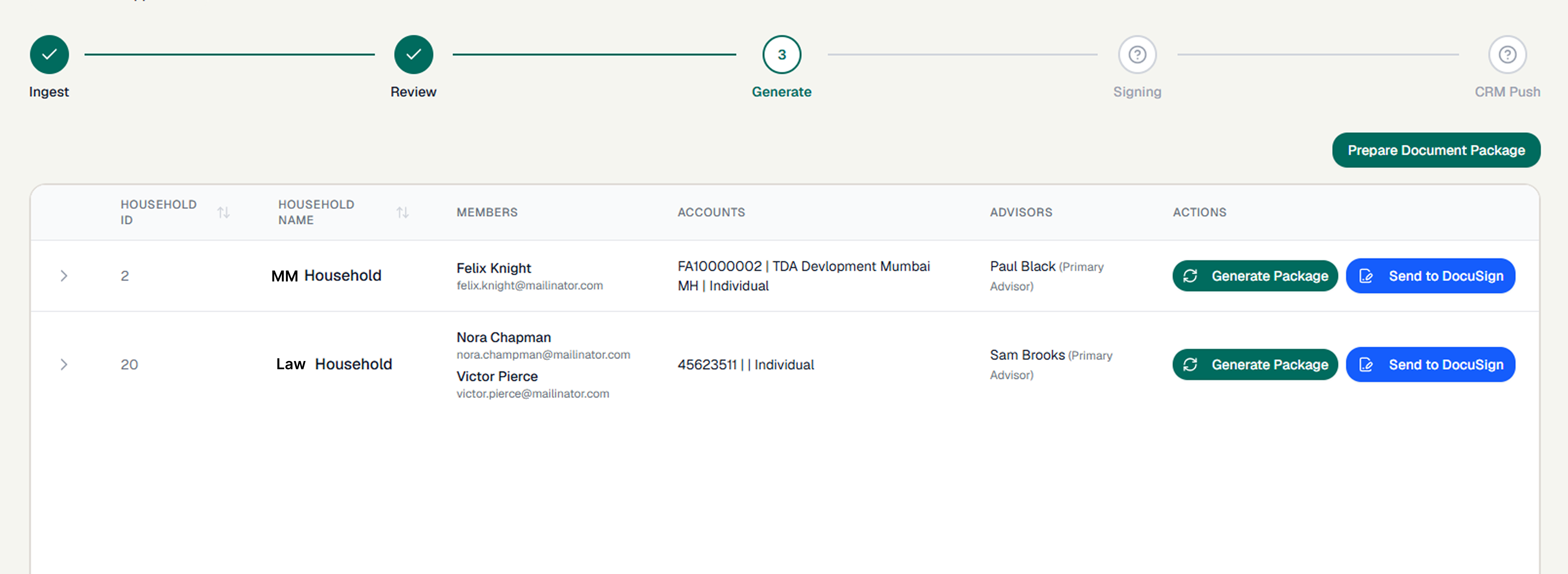
Task: Click Prepare Document Package button
Action: (x=1436, y=150)
